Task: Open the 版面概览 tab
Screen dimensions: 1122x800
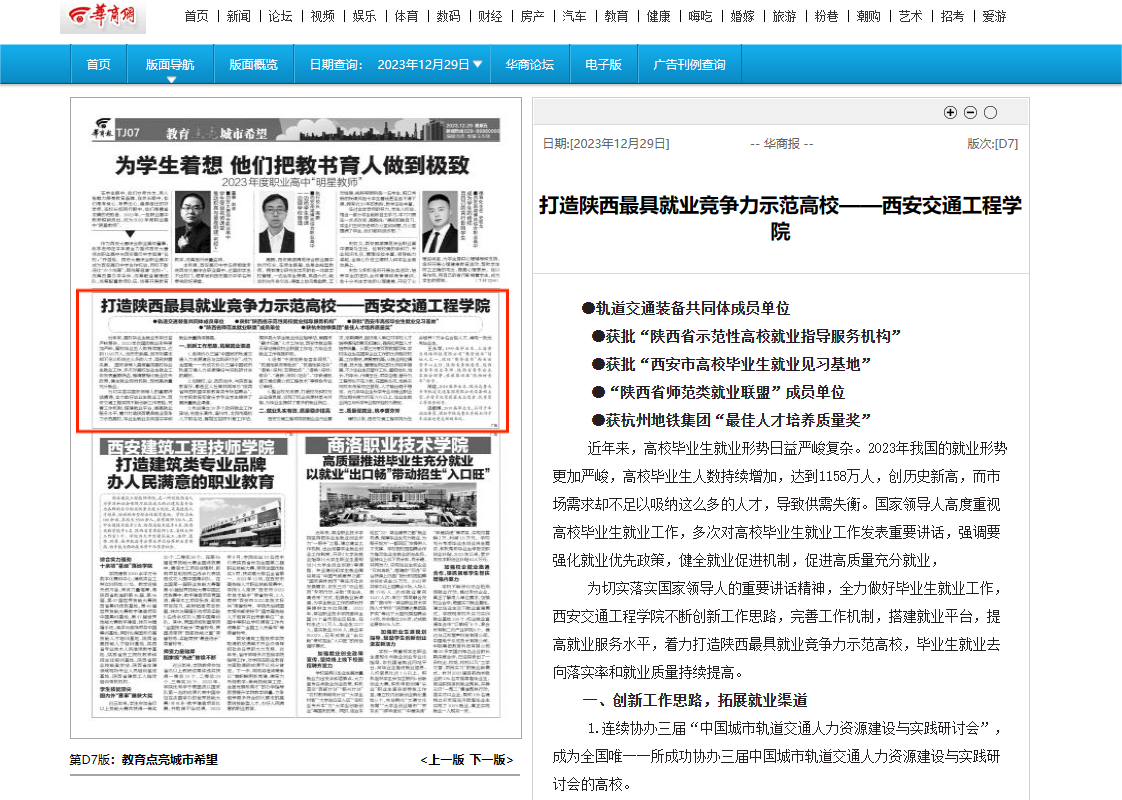Action: 253,65
